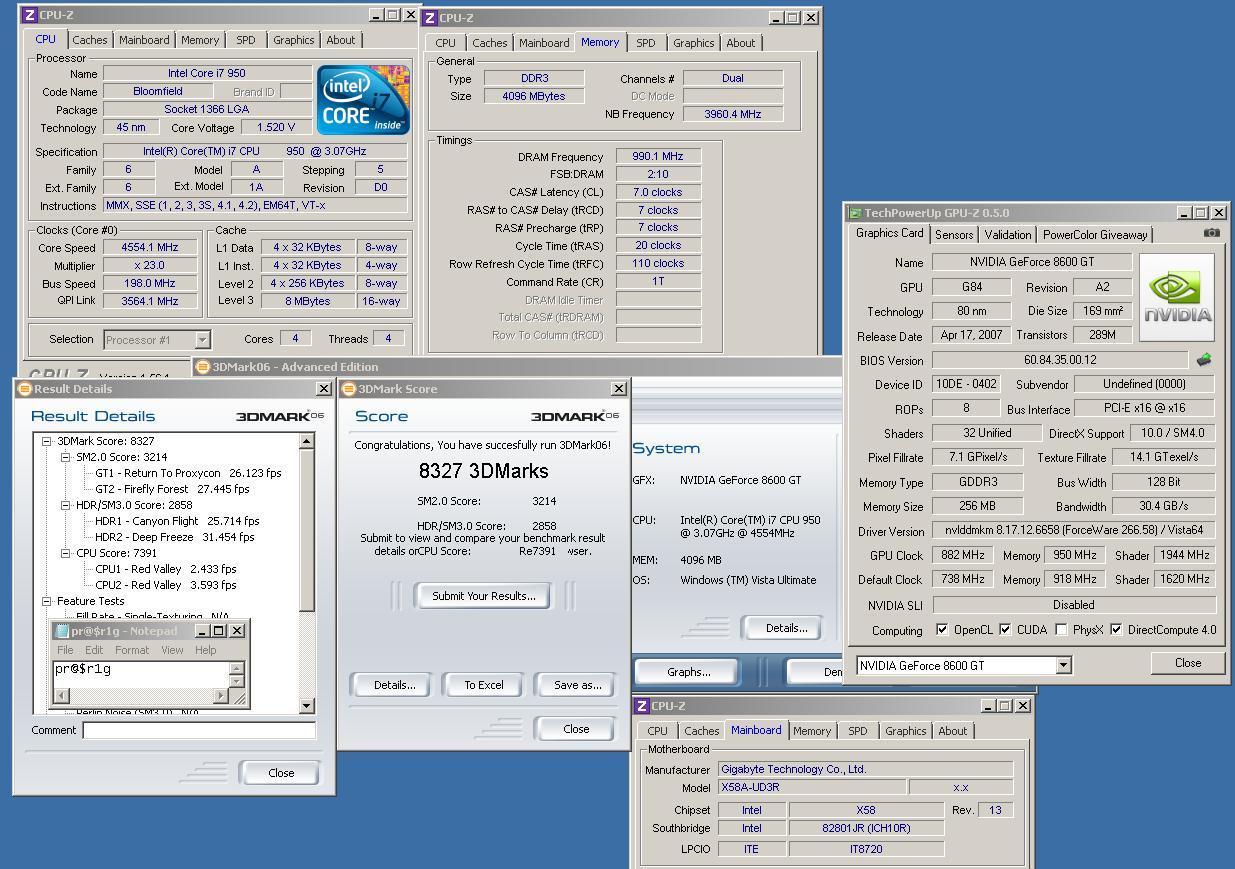Toggle the DirectCompute 4.0 checkbox
The width and height of the screenshot is (1235, 869).
pyautogui.click(x=1116, y=630)
